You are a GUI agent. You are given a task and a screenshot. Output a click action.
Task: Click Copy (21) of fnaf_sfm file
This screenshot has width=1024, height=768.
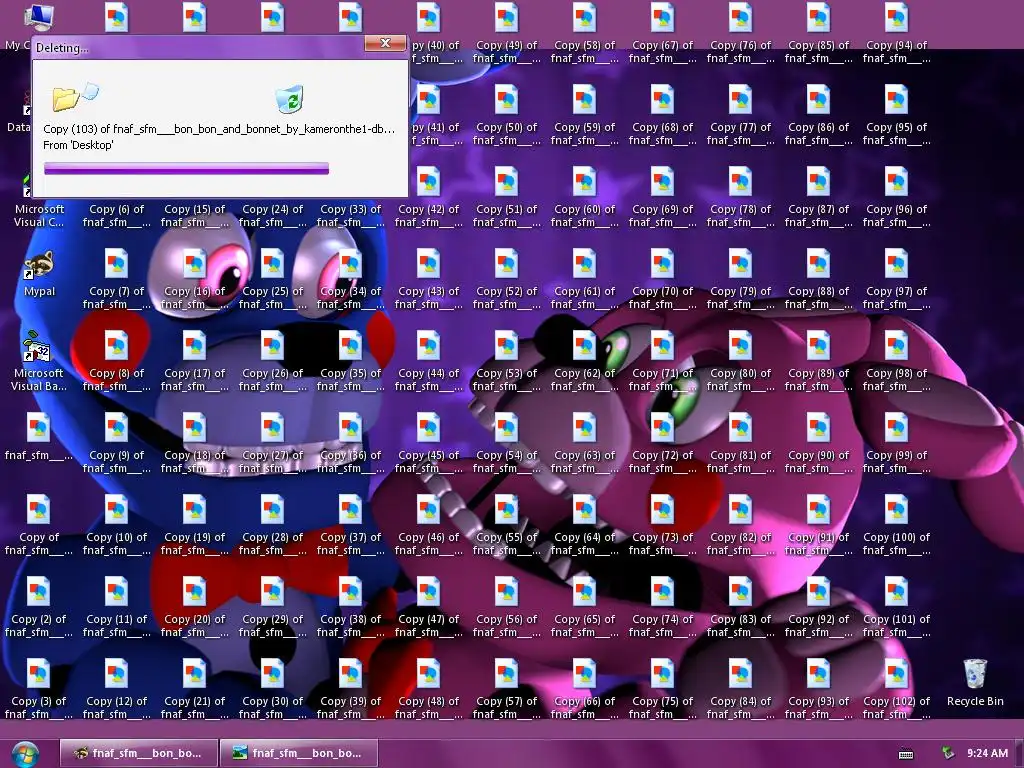coord(195,689)
